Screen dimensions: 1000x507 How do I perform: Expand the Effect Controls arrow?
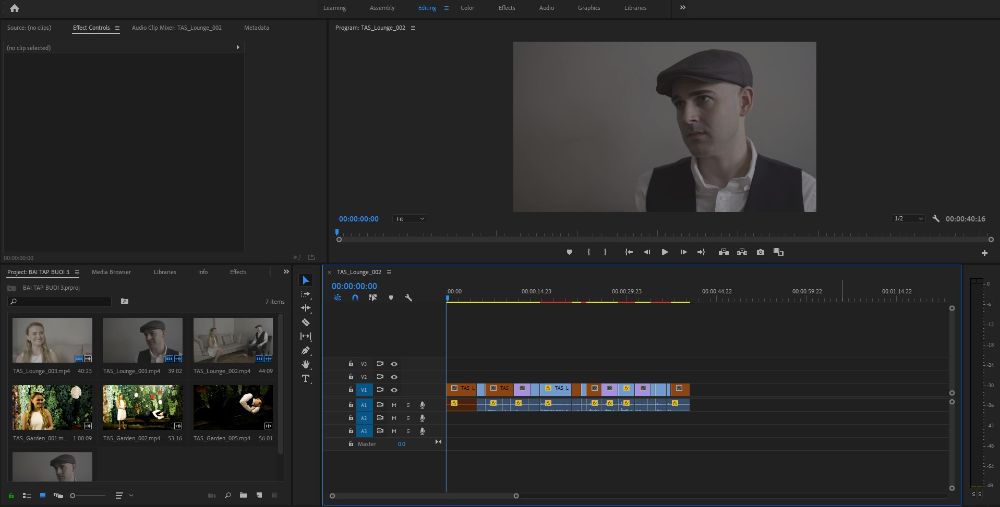point(238,47)
